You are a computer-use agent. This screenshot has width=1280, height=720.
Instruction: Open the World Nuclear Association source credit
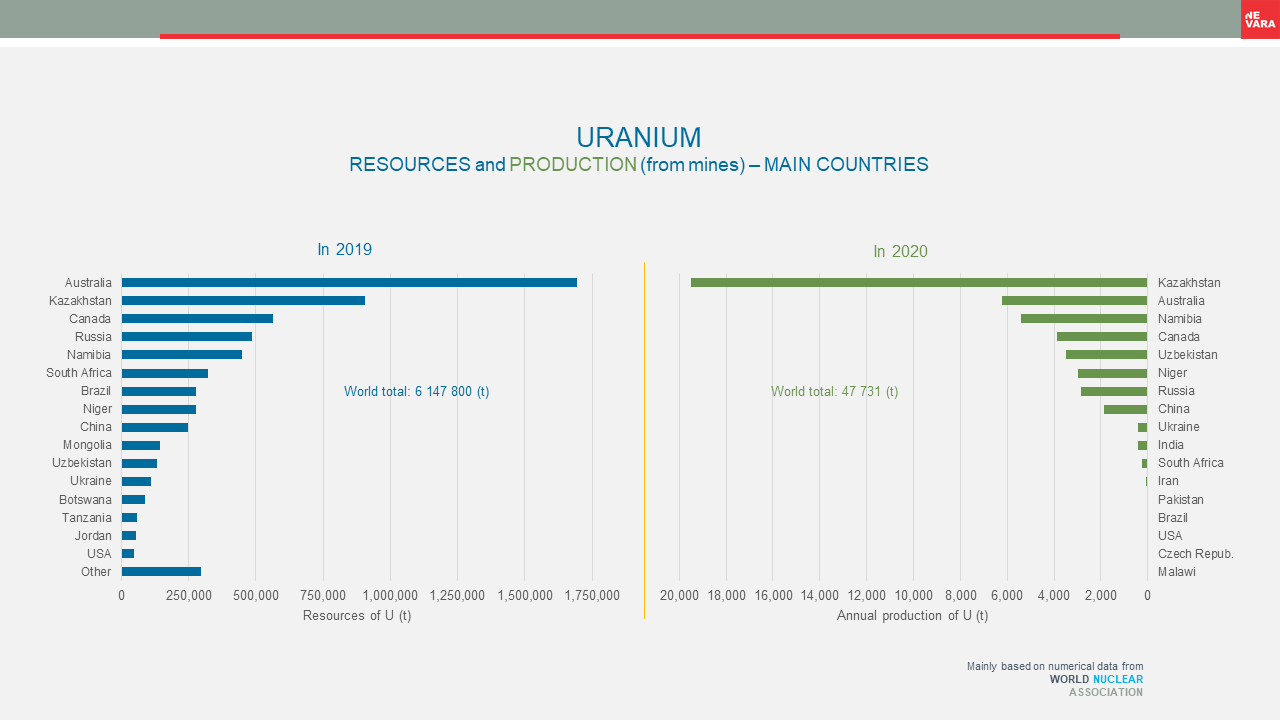click(x=1095, y=679)
